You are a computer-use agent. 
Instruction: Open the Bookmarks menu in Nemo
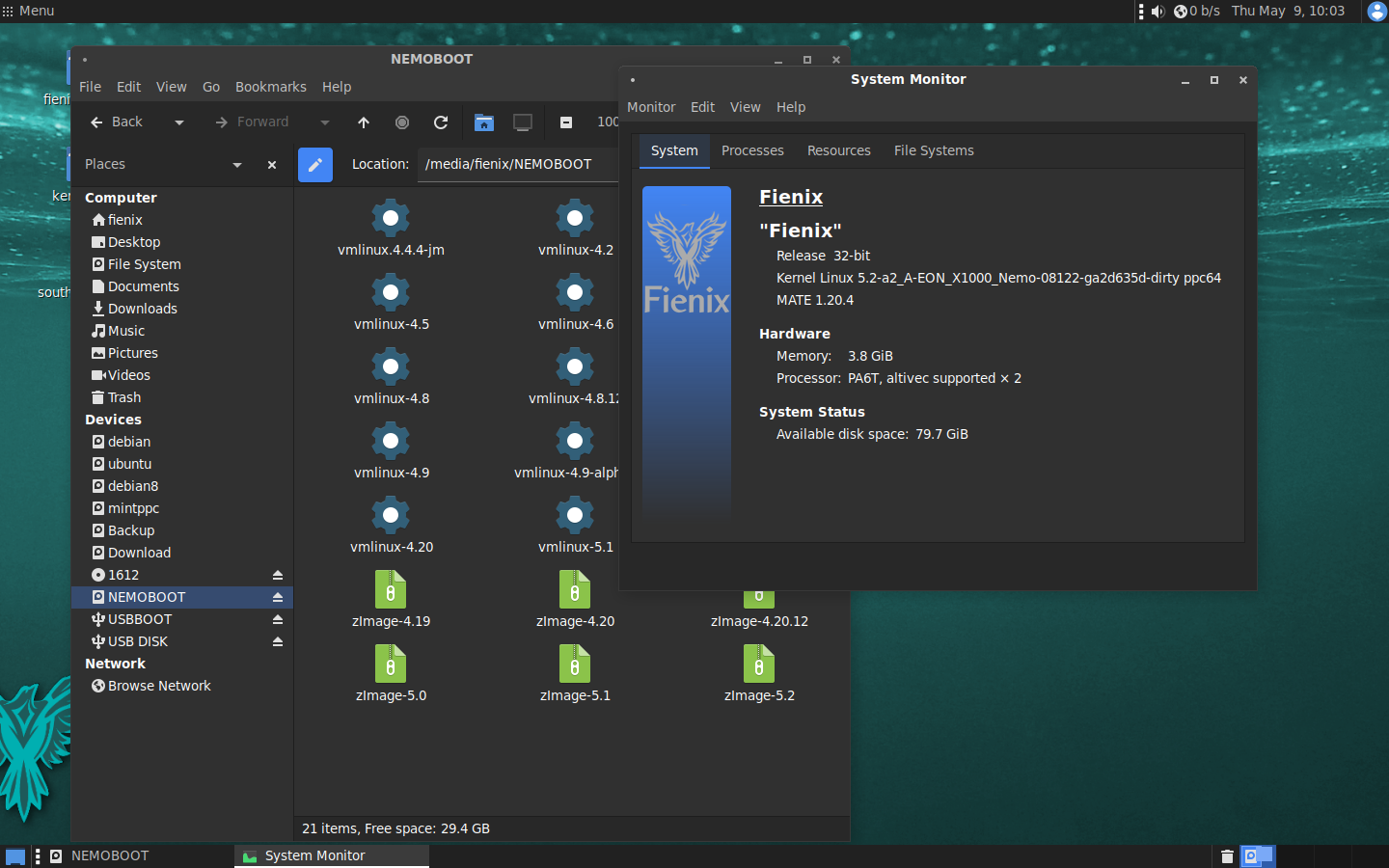point(270,87)
